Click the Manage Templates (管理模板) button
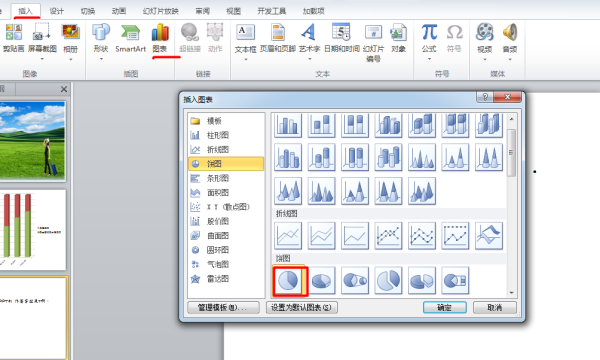The height and width of the screenshot is (360, 600). (223, 307)
